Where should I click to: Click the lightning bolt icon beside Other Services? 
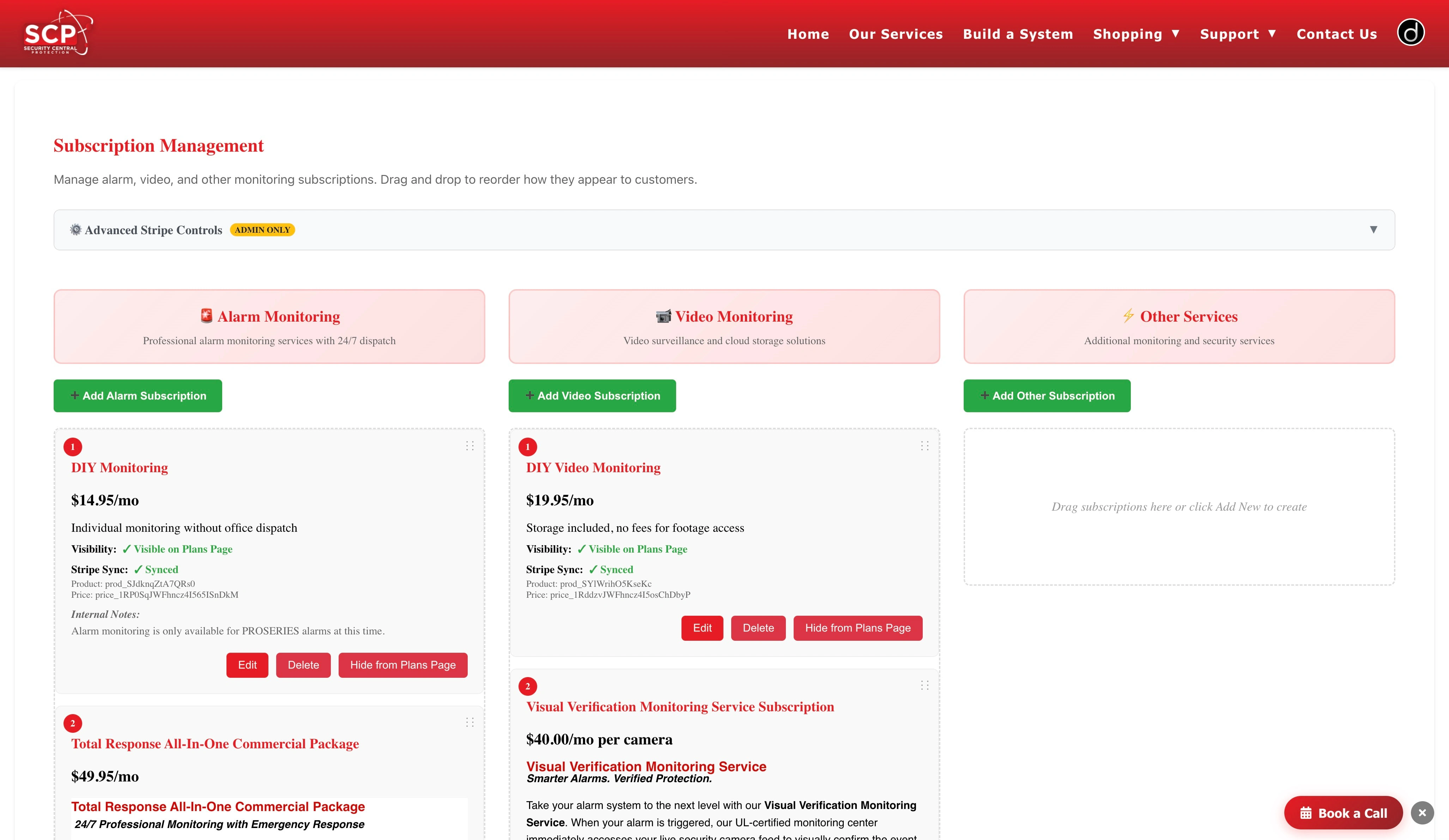coord(1129,316)
